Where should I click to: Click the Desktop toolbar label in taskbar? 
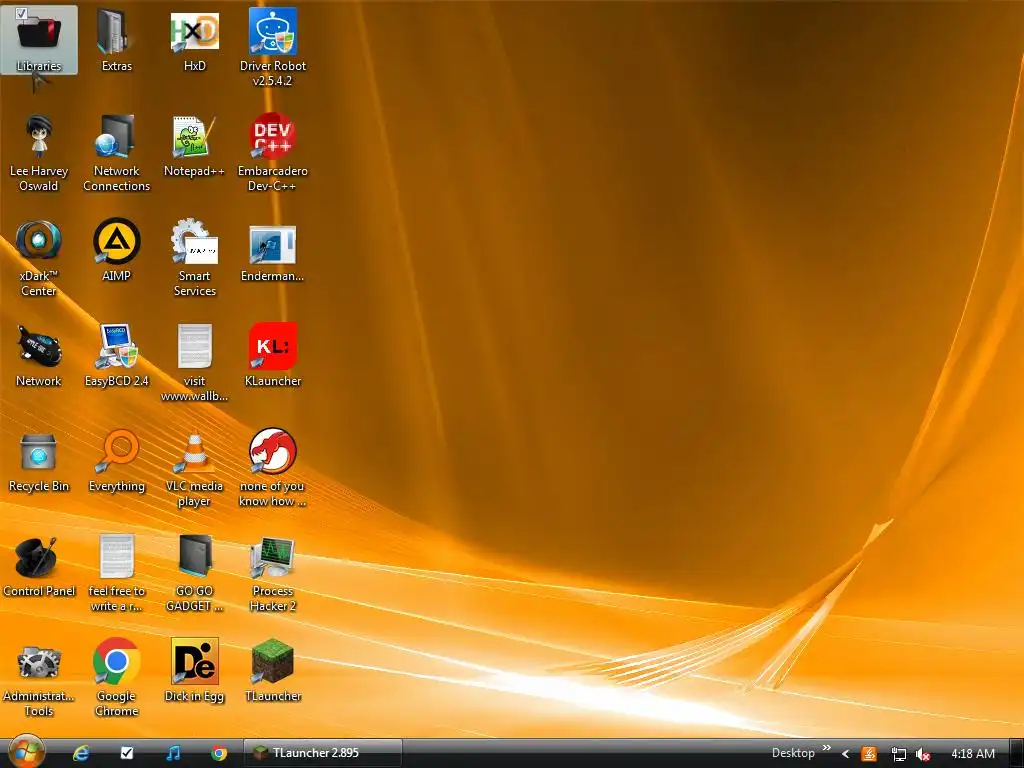coord(793,753)
